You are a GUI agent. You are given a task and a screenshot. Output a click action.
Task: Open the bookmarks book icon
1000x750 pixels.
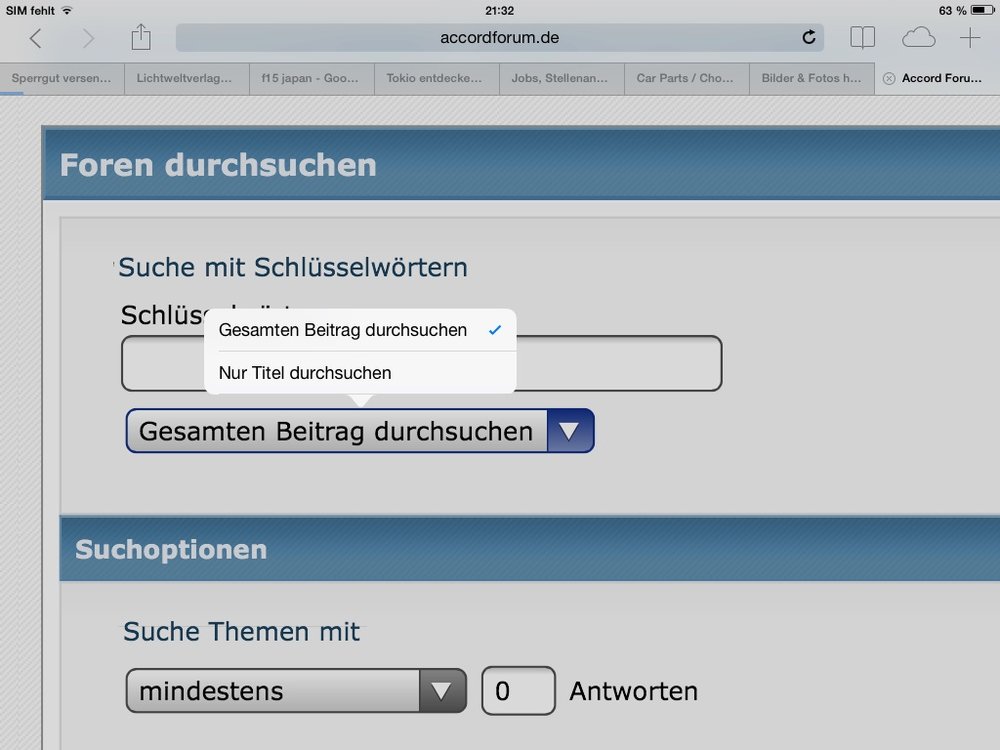(x=862, y=38)
